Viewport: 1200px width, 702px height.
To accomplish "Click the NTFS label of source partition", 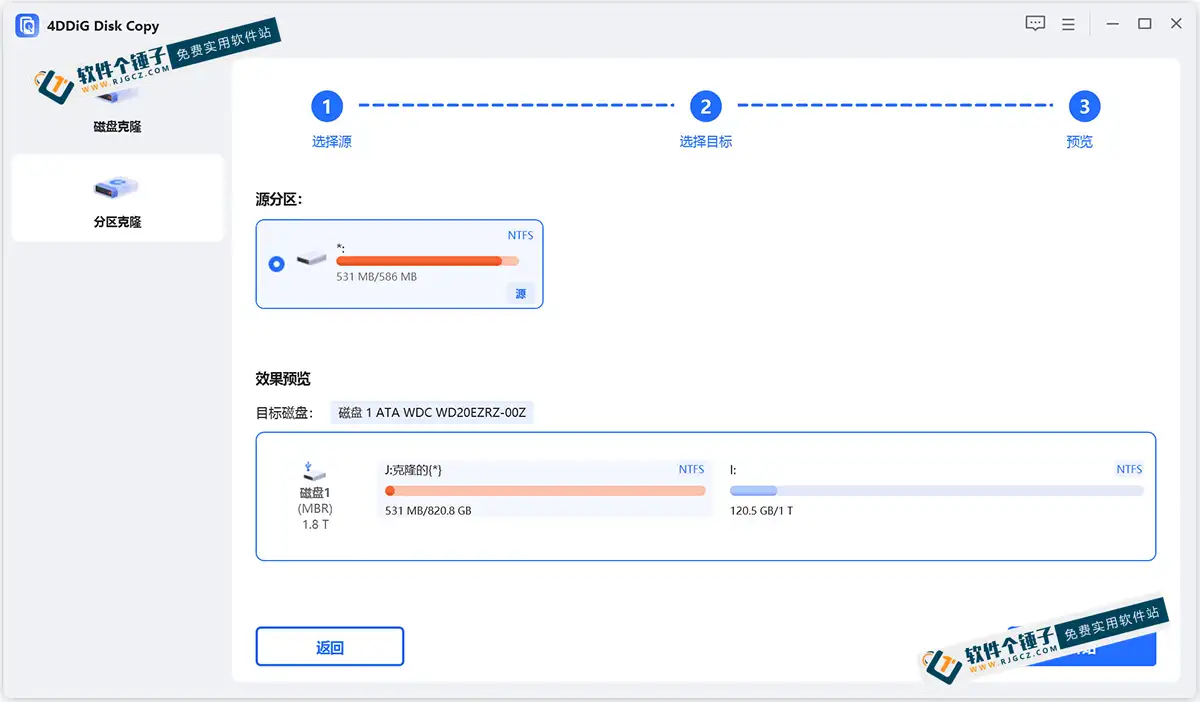I will 521,236.
